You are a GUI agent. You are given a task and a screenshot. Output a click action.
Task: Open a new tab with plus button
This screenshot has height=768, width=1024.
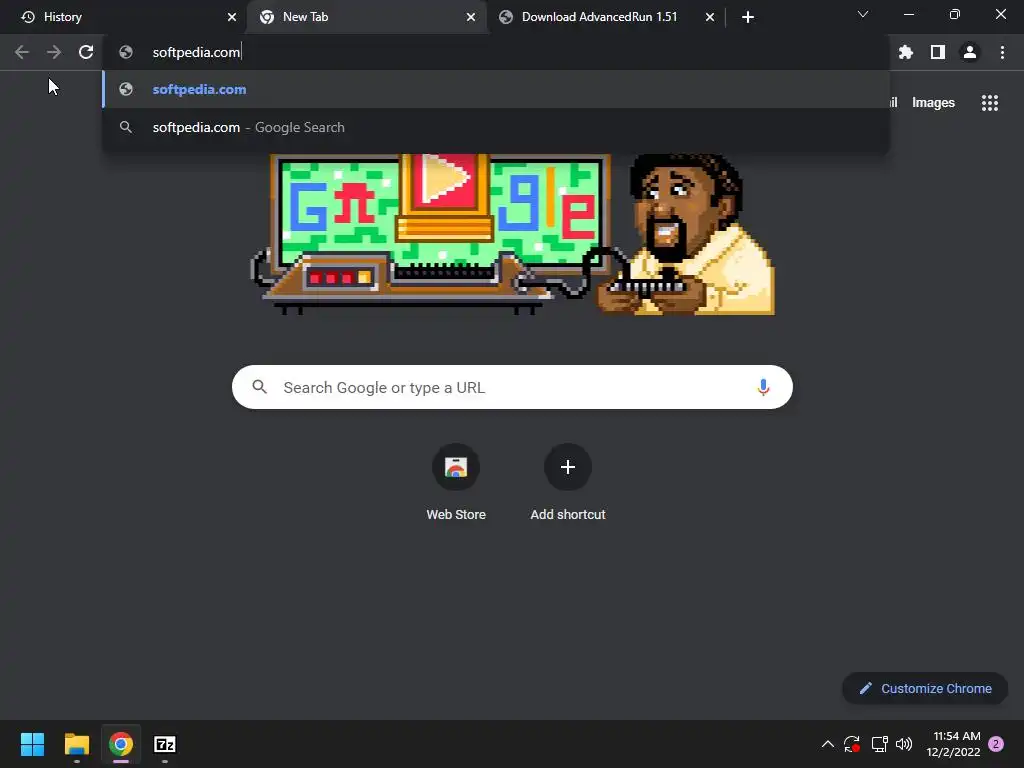click(748, 17)
